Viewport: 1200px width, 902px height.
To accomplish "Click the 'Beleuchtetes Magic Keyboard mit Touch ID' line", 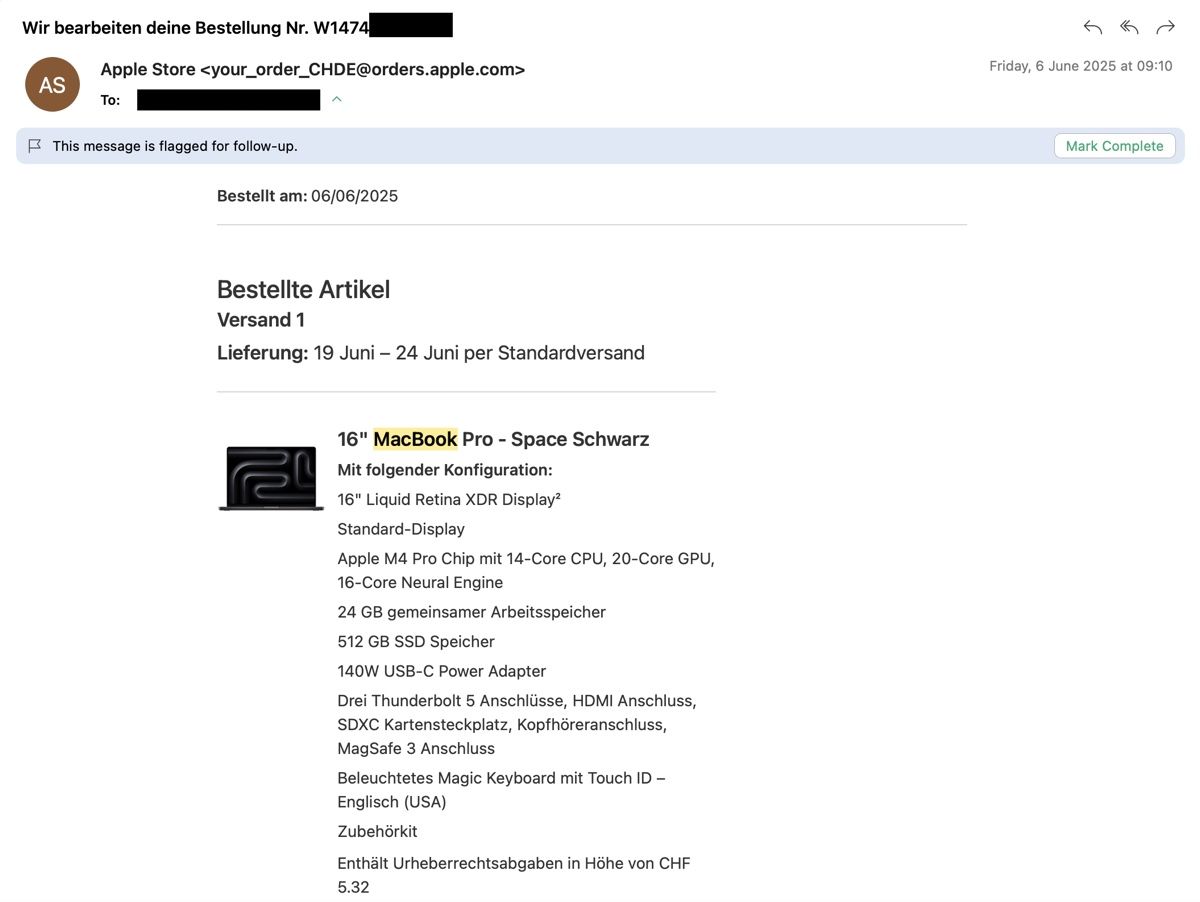I will point(501,790).
